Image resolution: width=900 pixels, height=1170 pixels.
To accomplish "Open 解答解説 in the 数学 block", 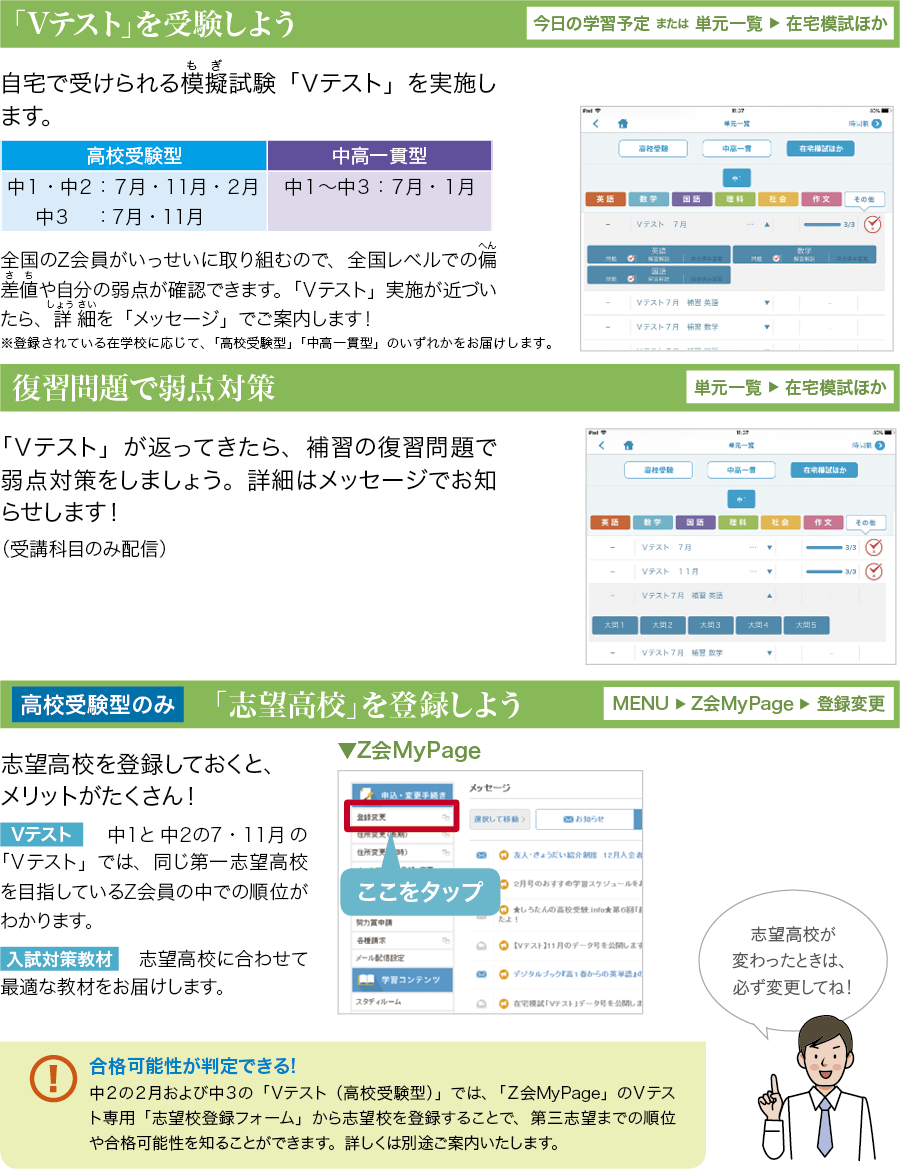I will tap(804, 258).
